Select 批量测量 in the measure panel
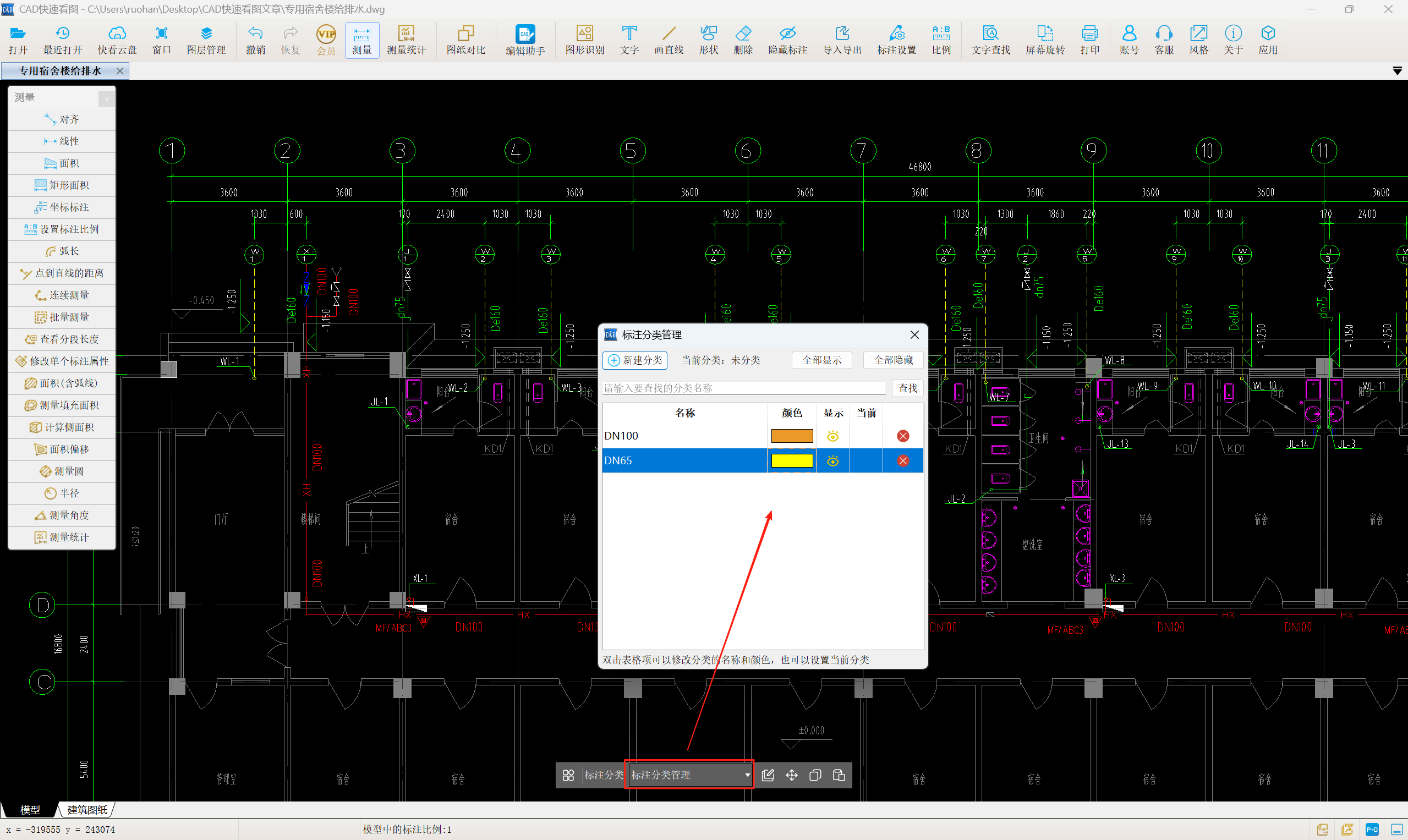This screenshot has width=1408, height=840. [62, 317]
